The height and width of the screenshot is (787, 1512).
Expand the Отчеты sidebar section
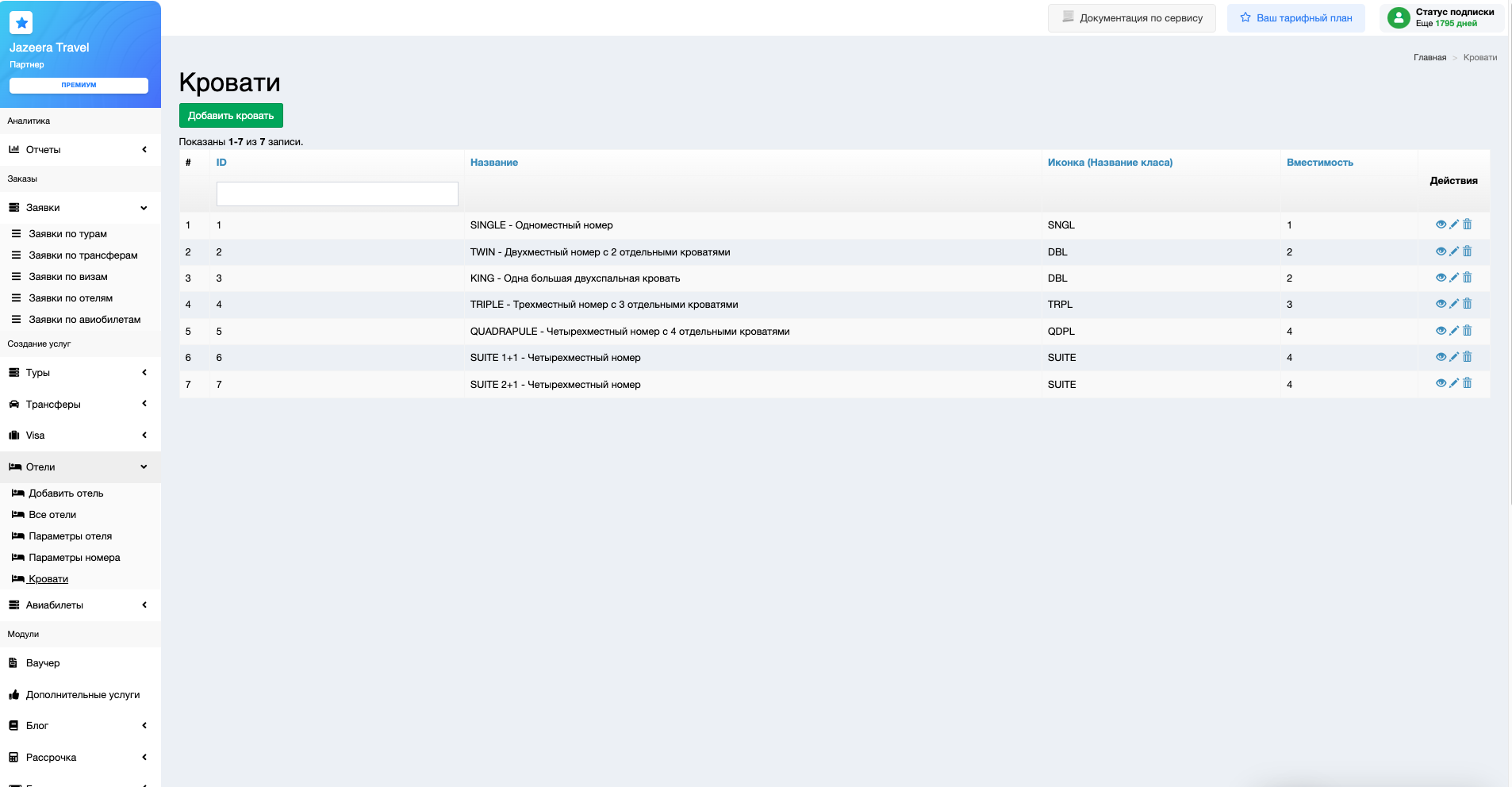[x=79, y=150]
